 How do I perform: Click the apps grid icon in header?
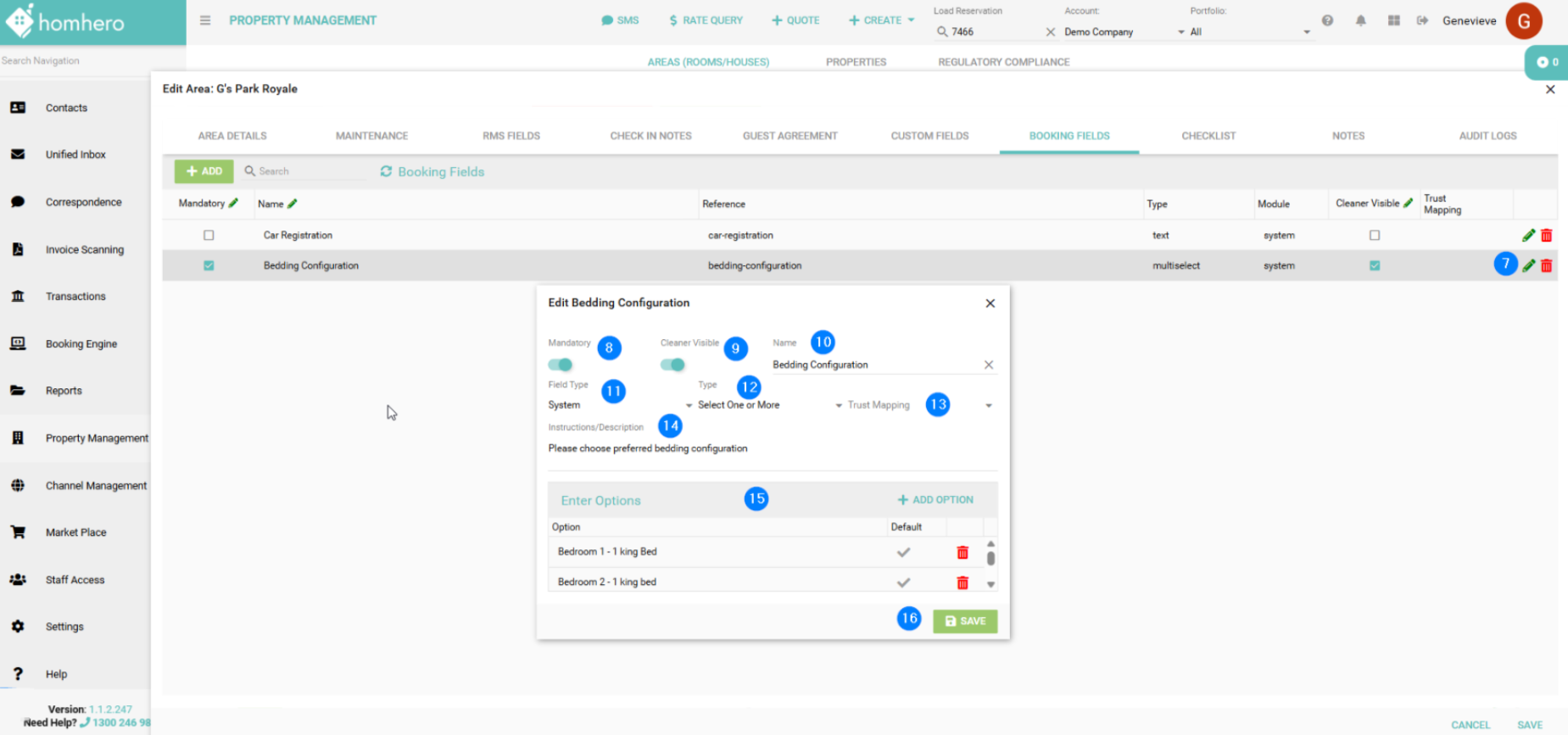coord(1393,21)
